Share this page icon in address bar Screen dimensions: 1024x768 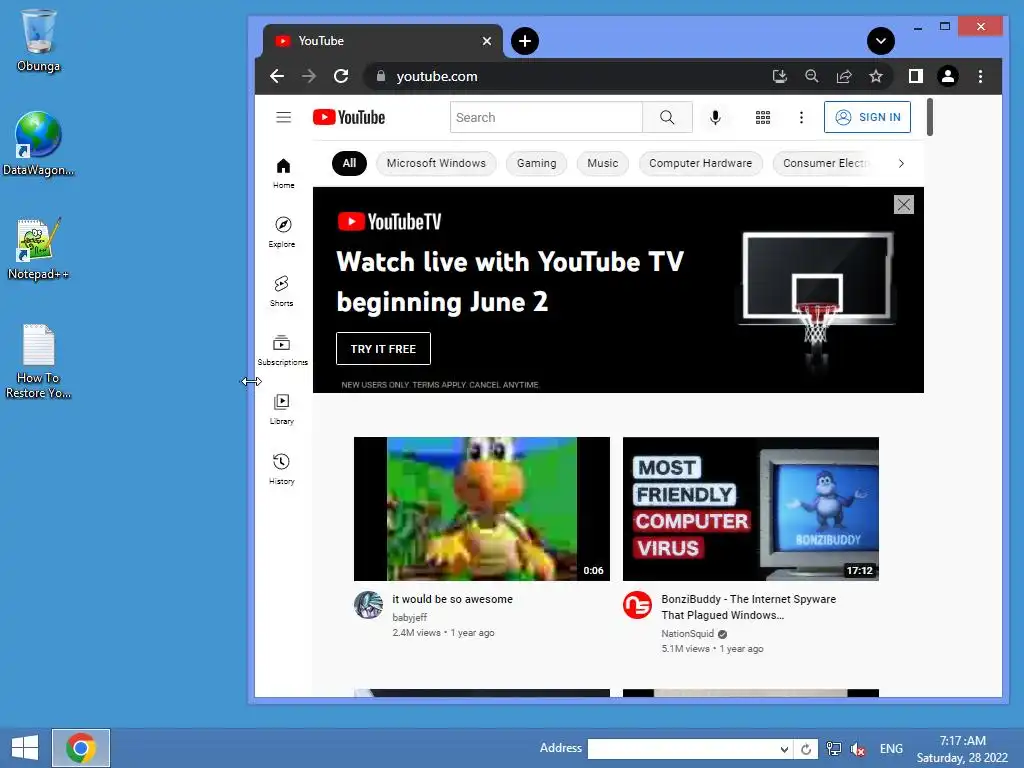click(844, 76)
